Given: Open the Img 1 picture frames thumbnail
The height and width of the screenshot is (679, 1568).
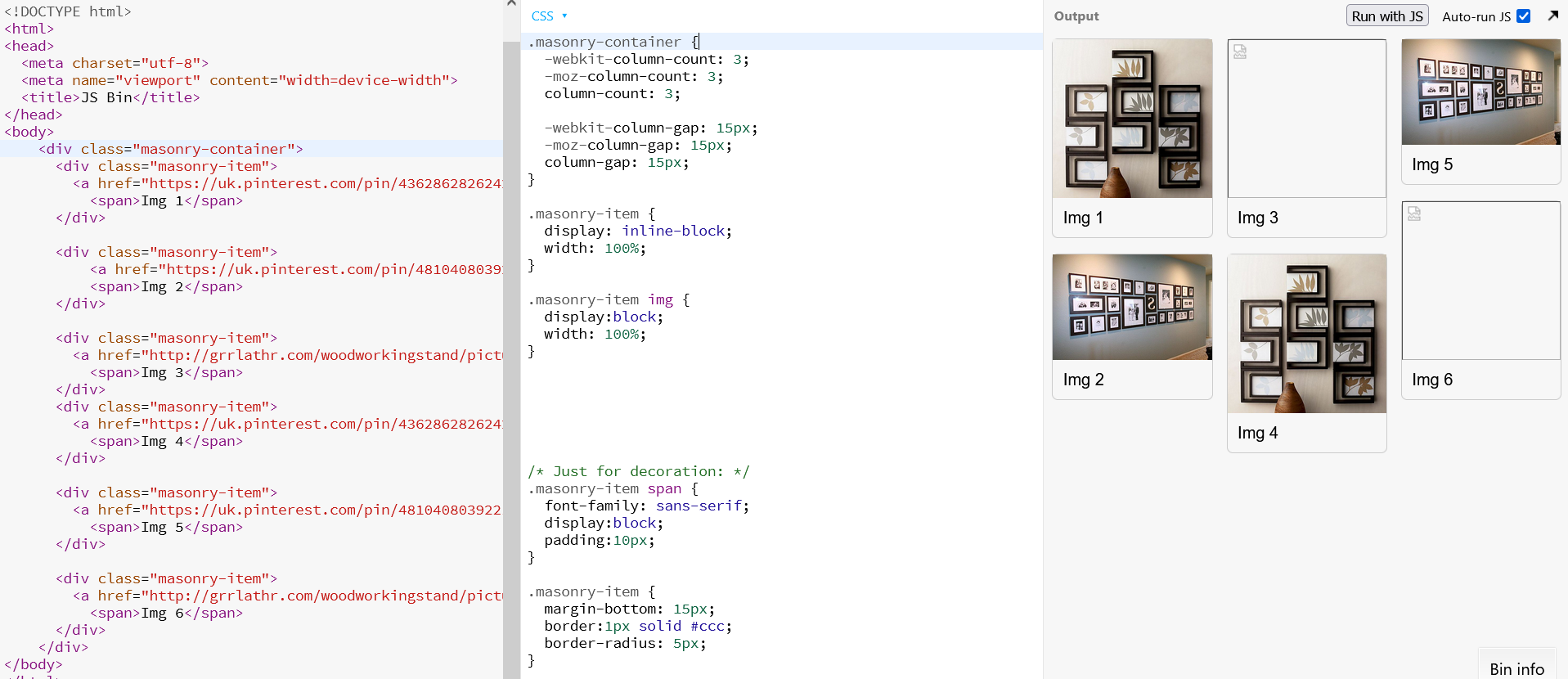Looking at the screenshot, I should pyautogui.click(x=1132, y=119).
